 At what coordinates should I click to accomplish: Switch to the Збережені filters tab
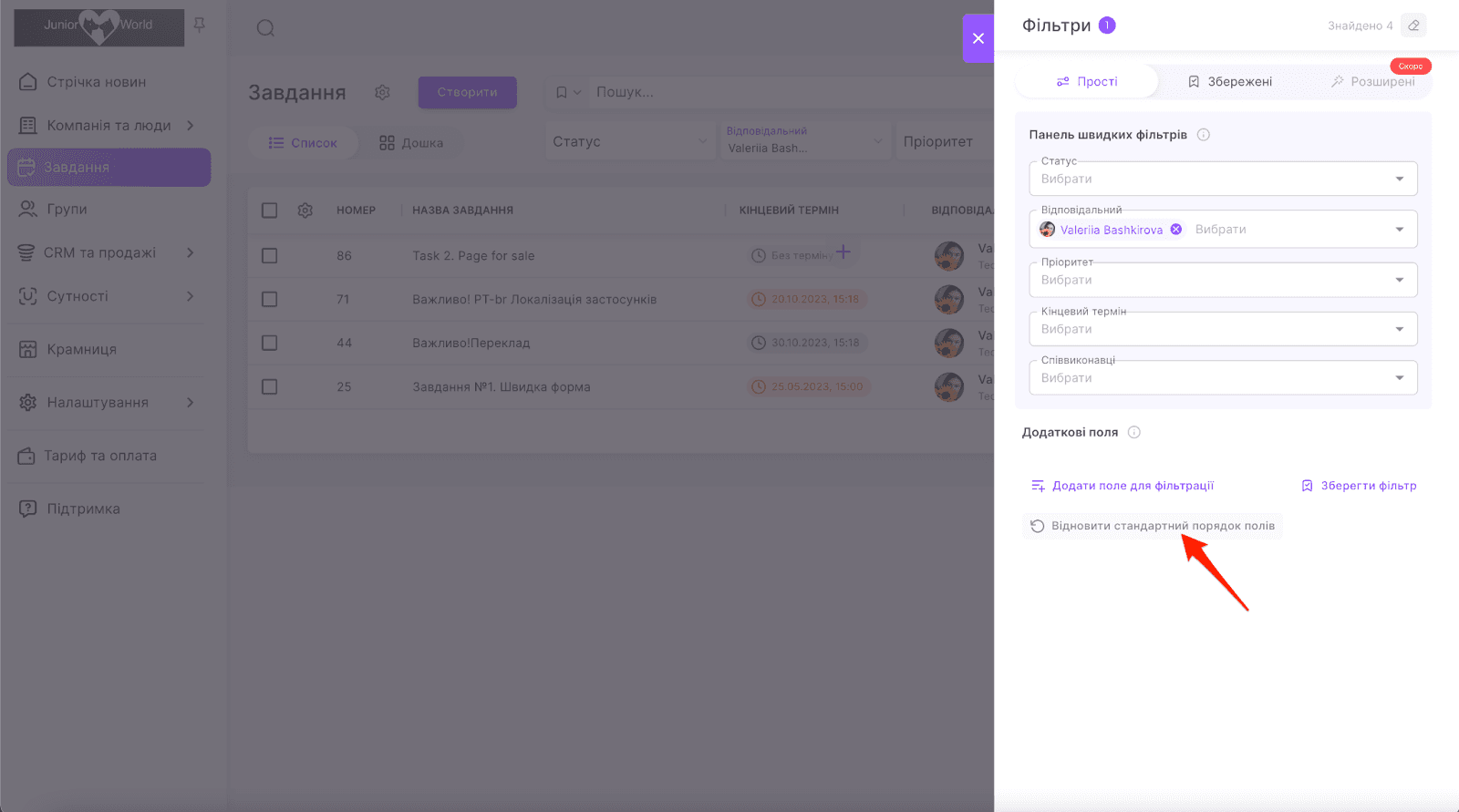[1230, 81]
